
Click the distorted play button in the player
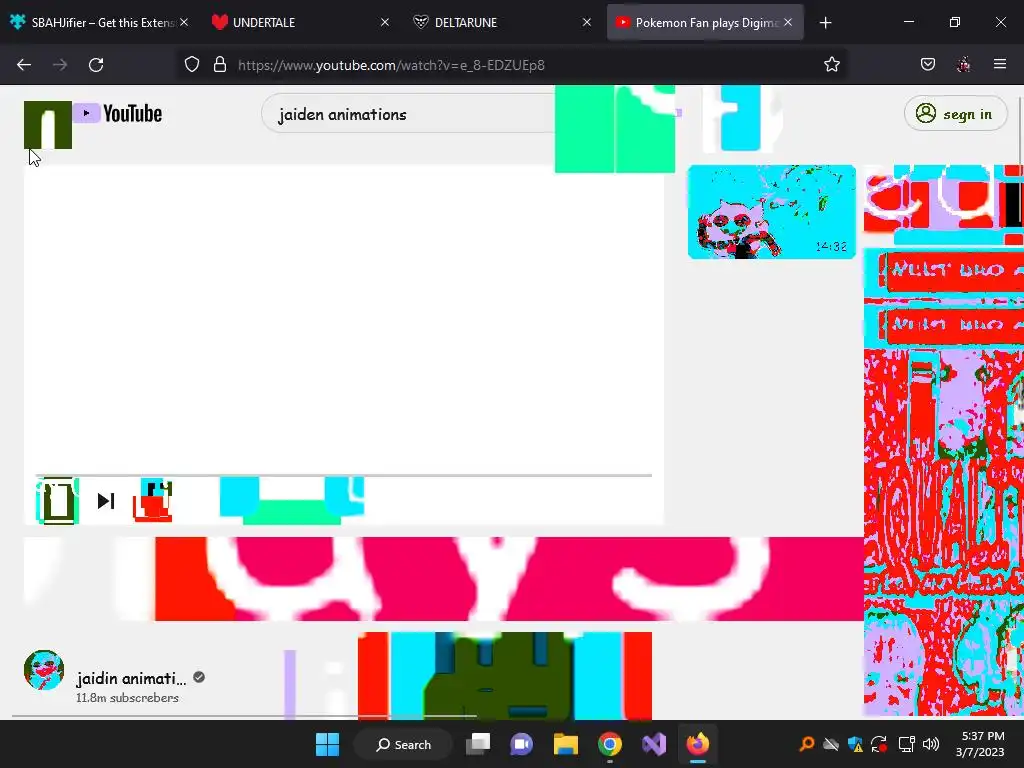click(x=57, y=501)
